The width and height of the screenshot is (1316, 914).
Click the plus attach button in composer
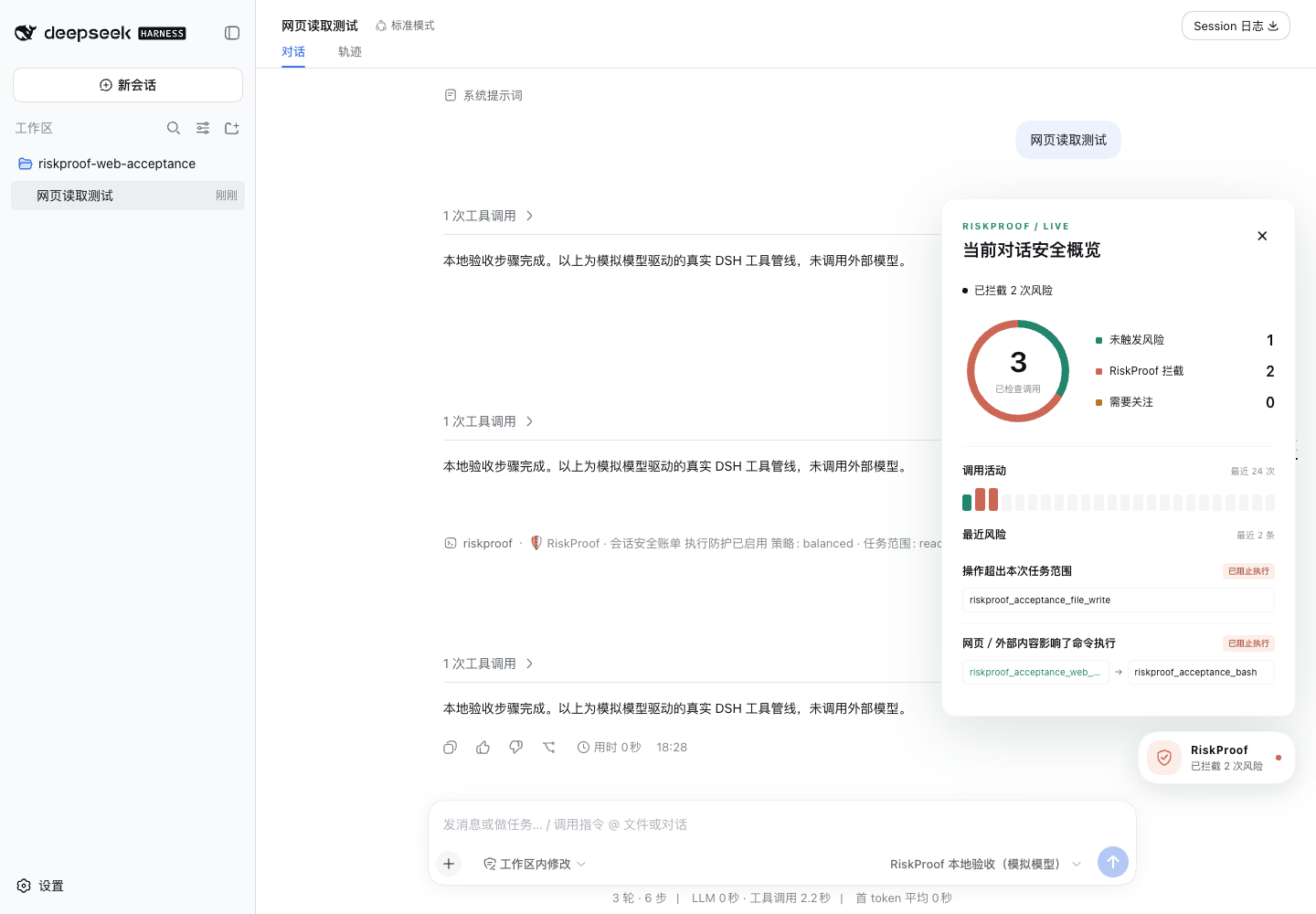[449, 864]
